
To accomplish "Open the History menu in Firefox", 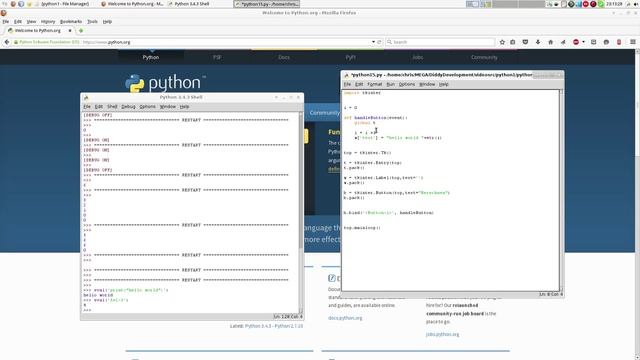I will [x=48, y=21].
